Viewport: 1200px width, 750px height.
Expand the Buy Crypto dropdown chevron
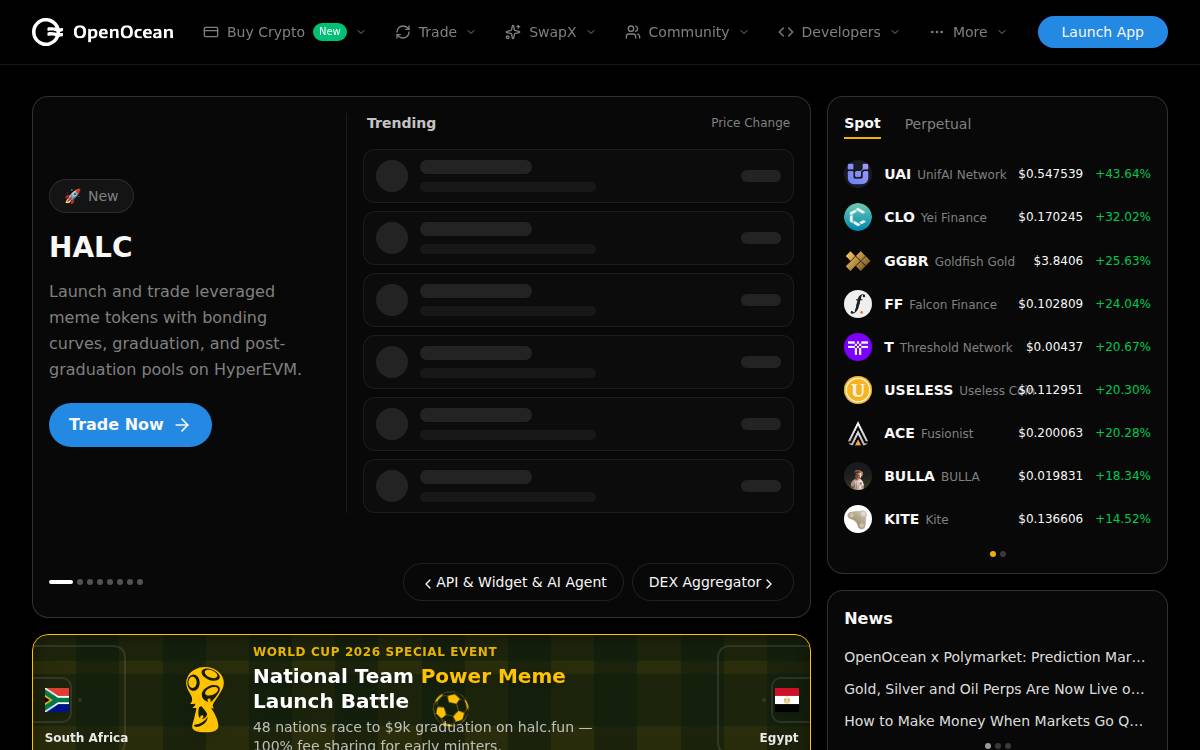pyautogui.click(x=361, y=32)
